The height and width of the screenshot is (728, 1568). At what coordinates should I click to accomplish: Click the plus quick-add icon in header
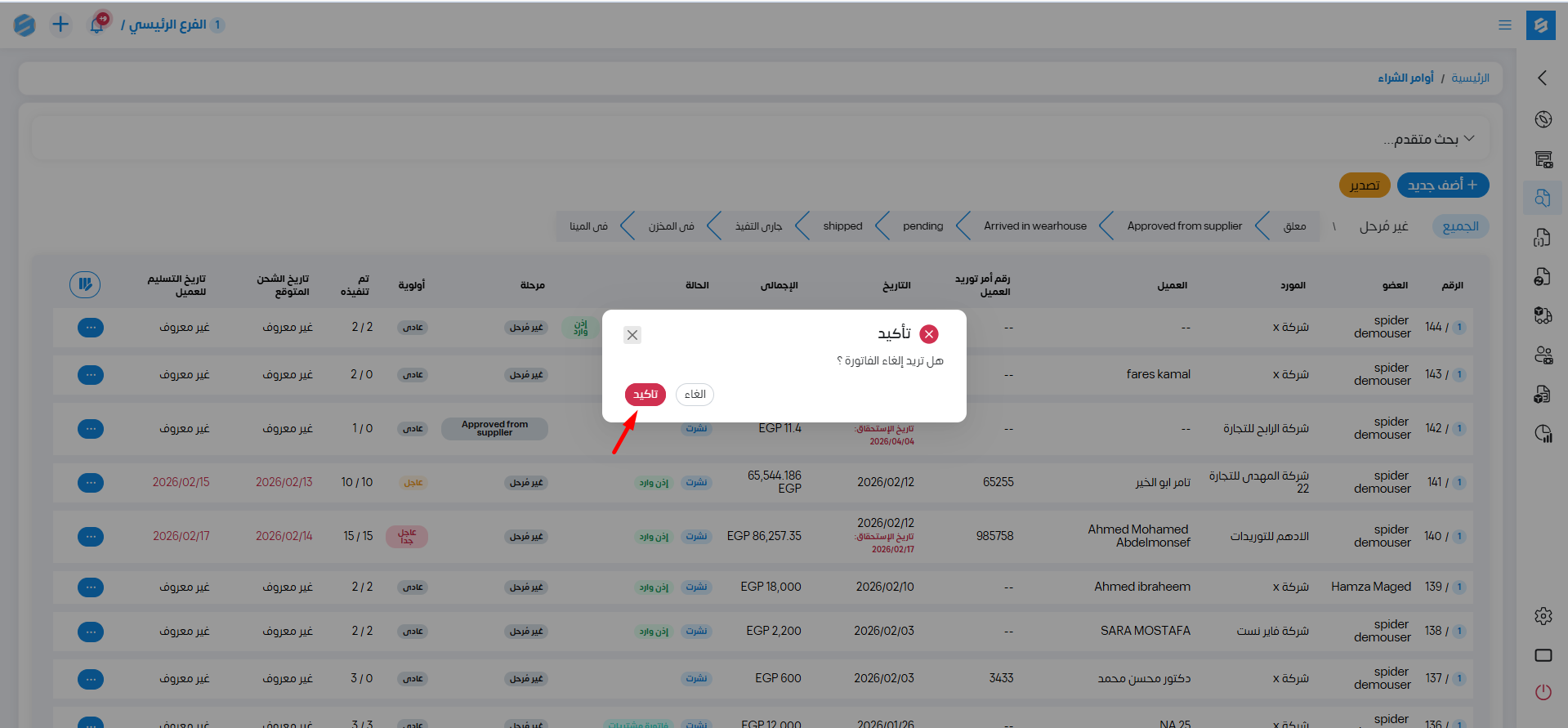(x=60, y=25)
